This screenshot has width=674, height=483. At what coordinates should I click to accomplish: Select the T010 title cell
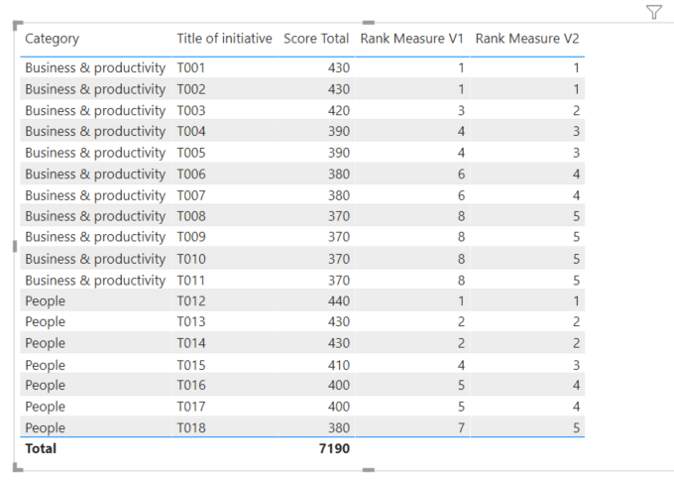pos(191,260)
